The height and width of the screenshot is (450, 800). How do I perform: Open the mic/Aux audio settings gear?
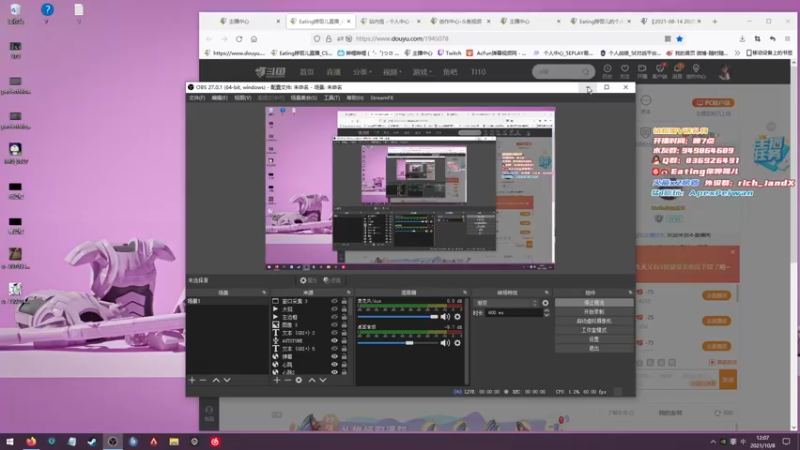coord(457,317)
